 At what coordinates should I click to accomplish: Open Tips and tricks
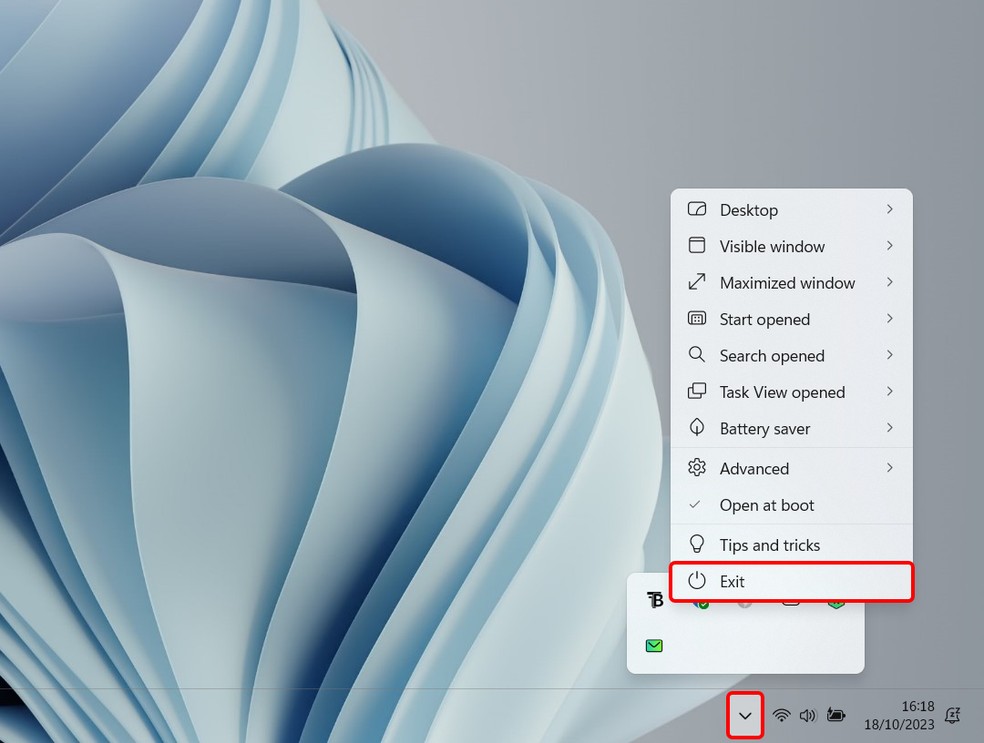point(769,545)
